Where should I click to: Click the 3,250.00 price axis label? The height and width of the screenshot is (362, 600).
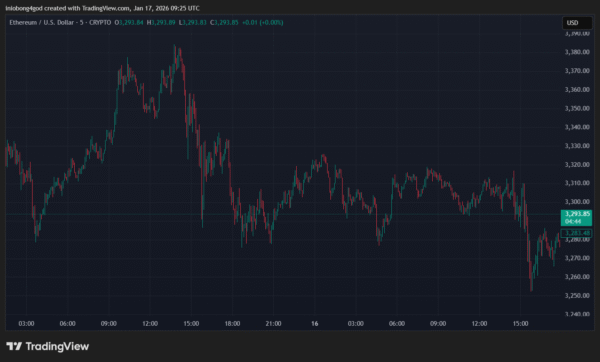coord(577,295)
